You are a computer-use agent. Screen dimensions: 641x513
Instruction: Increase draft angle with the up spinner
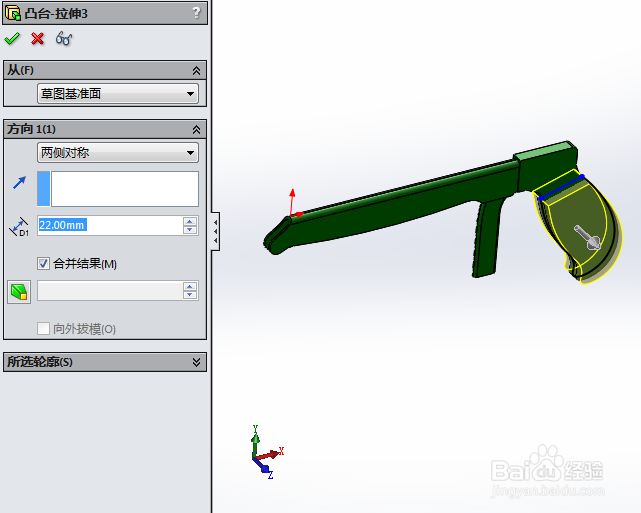190,286
